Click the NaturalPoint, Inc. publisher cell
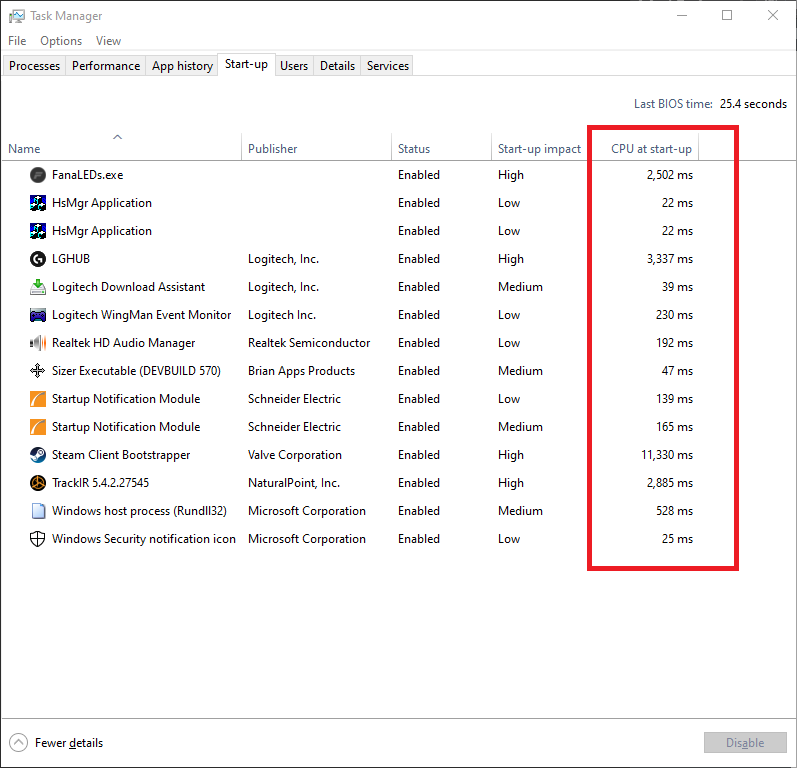This screenshot has height=768, width=797. pos(294,483)
